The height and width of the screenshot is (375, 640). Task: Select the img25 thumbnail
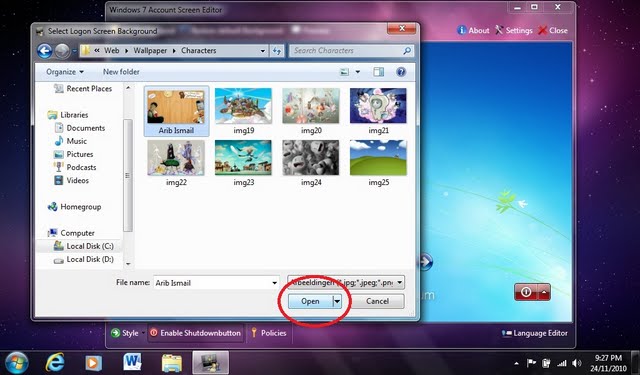tap(378, 163)
